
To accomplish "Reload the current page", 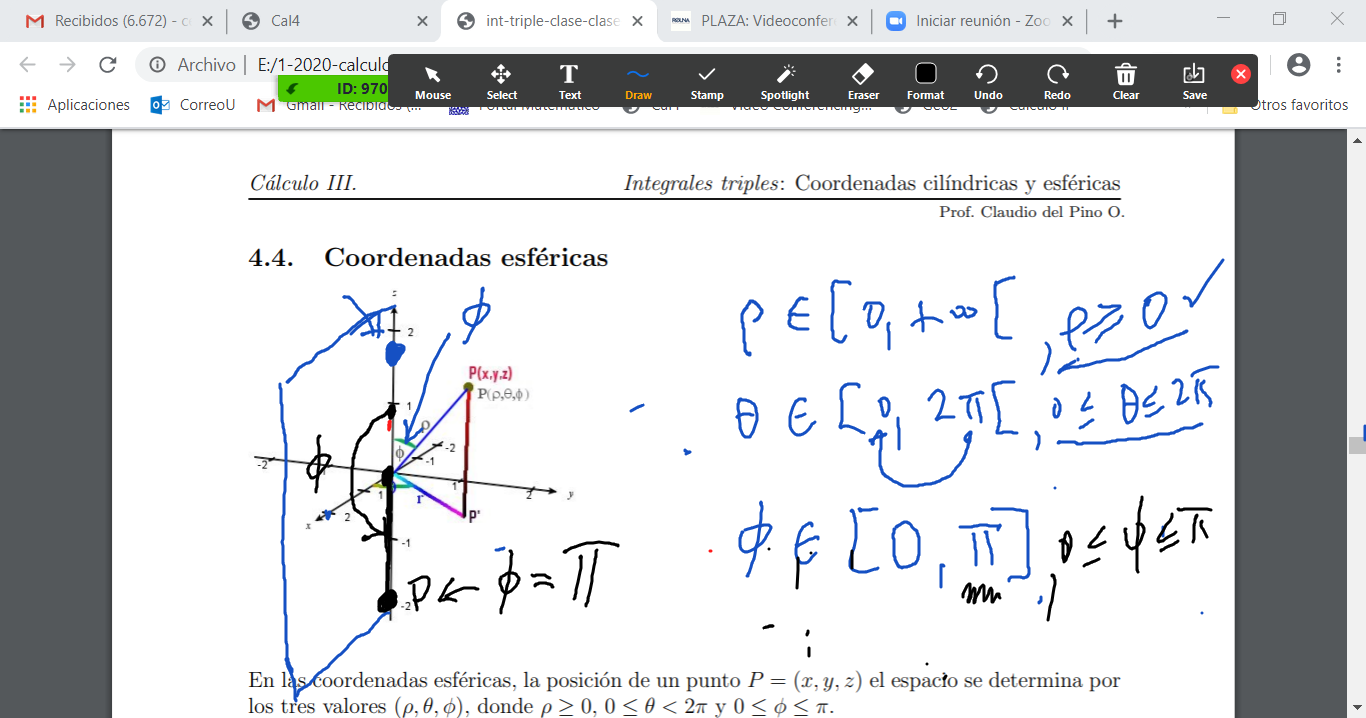I will [108, 65].
